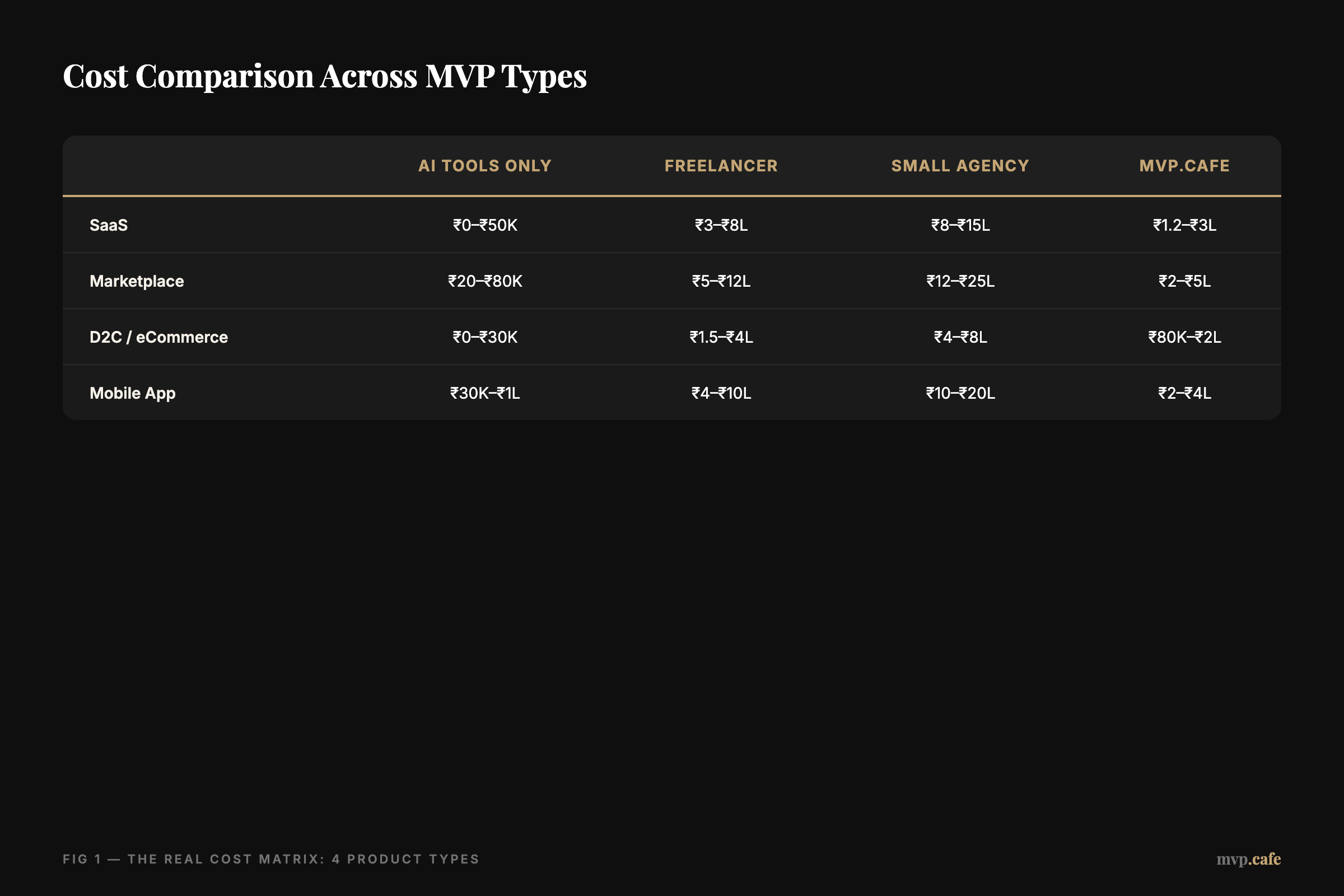Click the Mobile App row label
Image resolution: width=1344 pixels, height=896 pixels.
[x=132, y=393]
